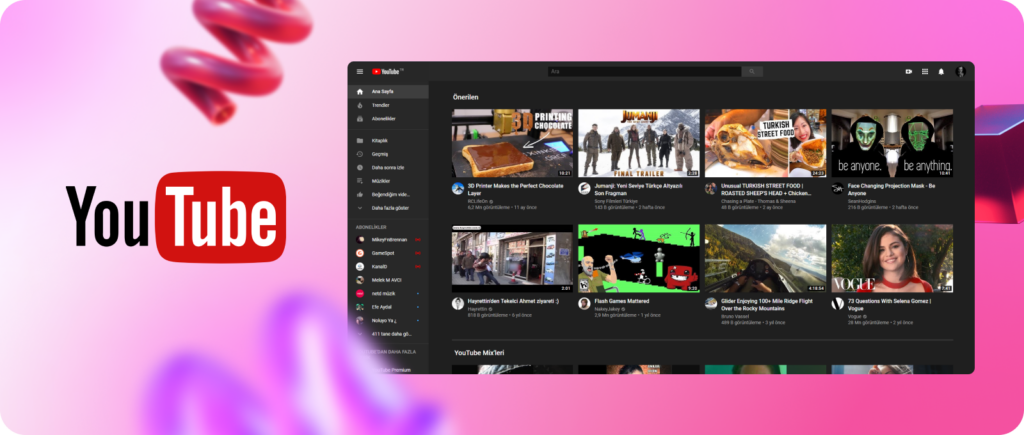Click the Geçmiş history clock icon
1024x435 pixels.
(x=359, y=154)
